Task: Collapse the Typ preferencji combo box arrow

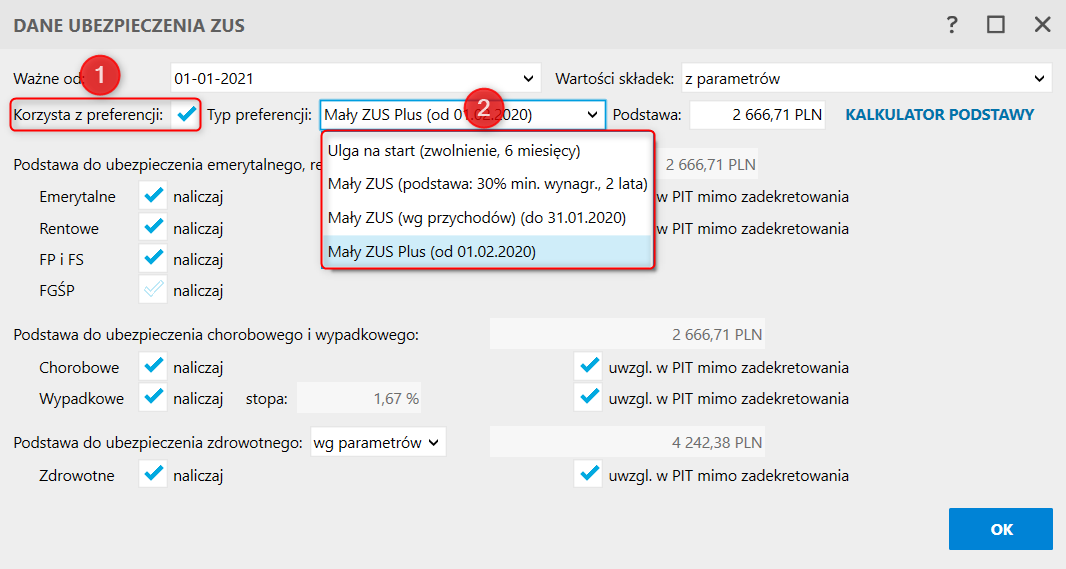Action: (x=592, y=115)
